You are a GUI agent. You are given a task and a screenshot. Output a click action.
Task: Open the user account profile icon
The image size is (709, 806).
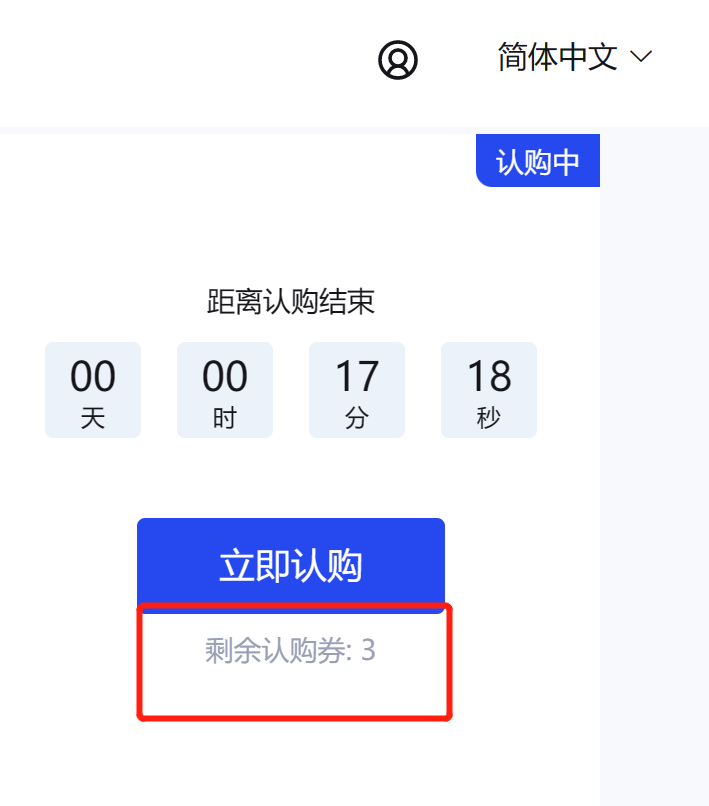click(x=397, y=60)
